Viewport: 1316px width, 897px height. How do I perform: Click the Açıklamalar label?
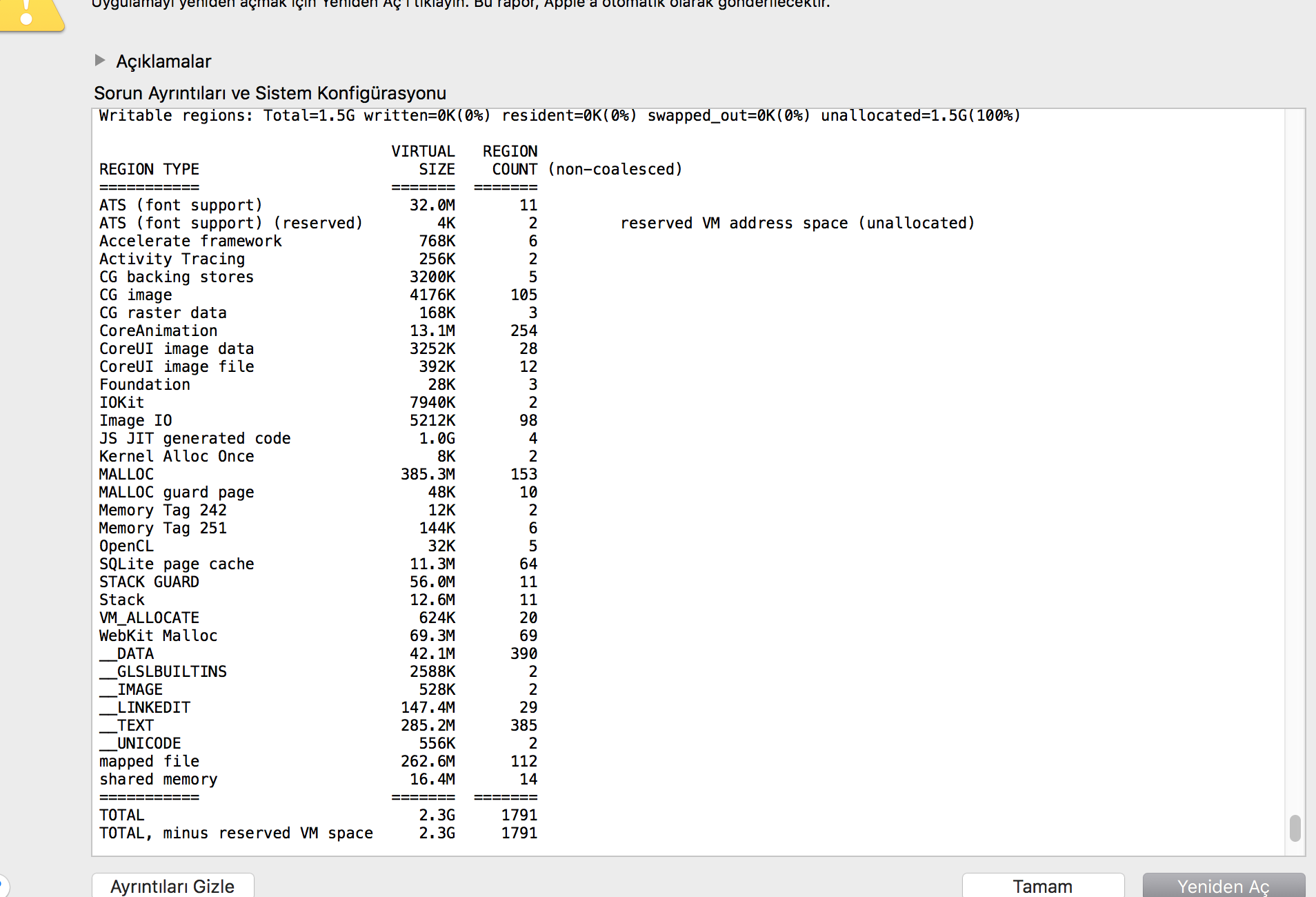click(x=163, y=61)
